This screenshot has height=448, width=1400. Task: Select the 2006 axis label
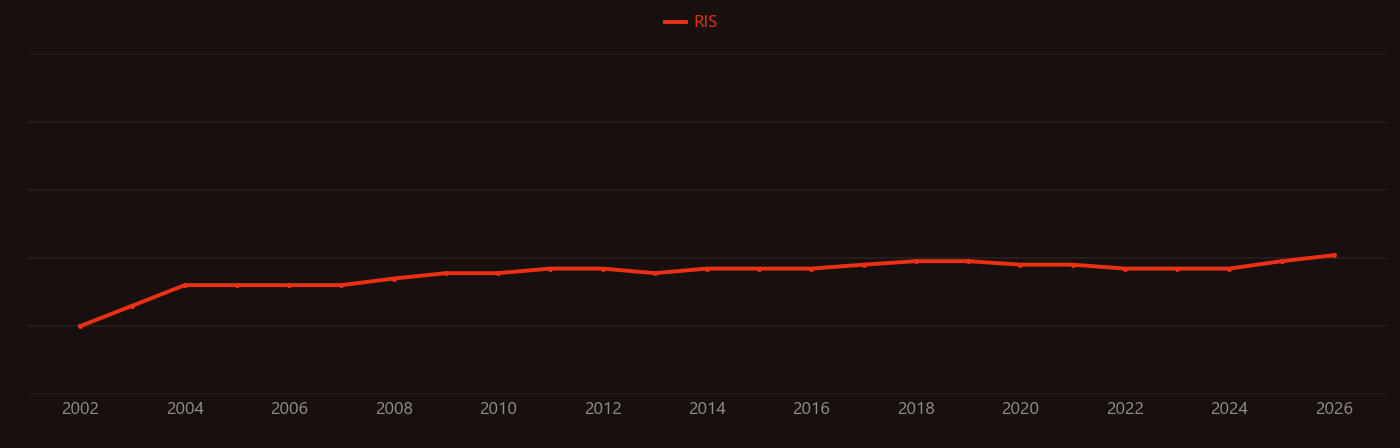[289, 409]
